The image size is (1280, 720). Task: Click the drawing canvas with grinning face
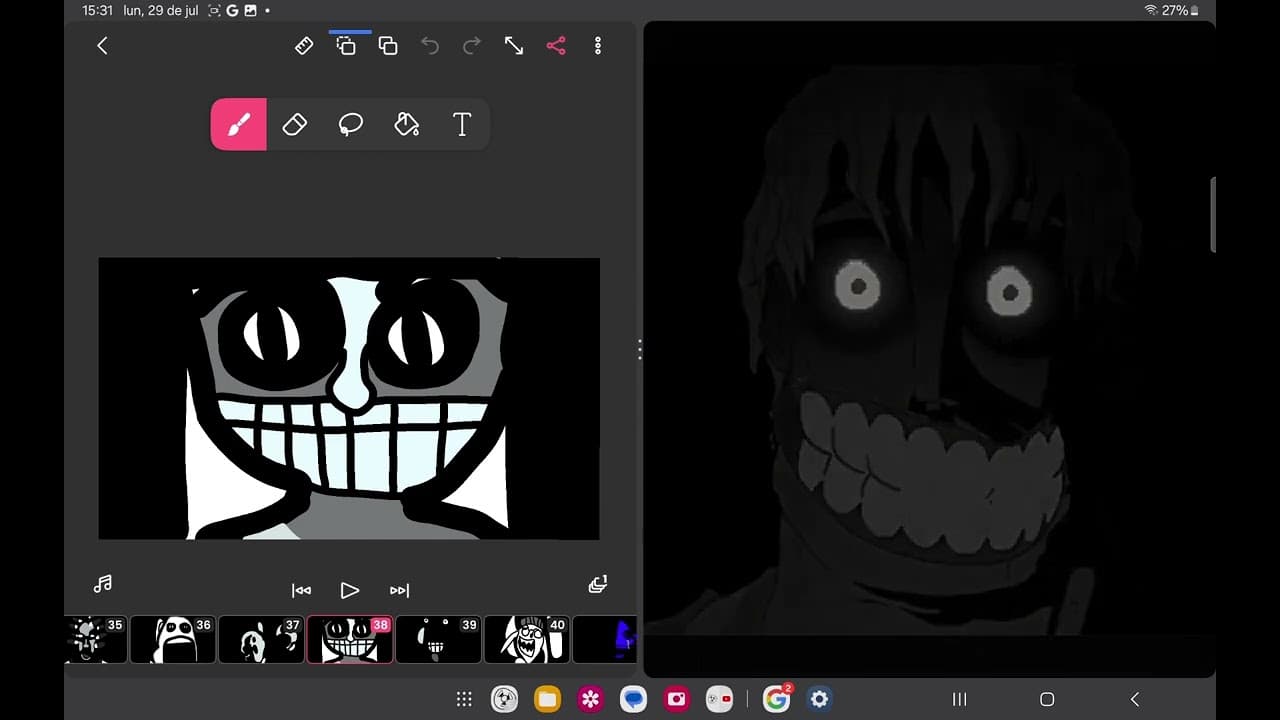349,398
